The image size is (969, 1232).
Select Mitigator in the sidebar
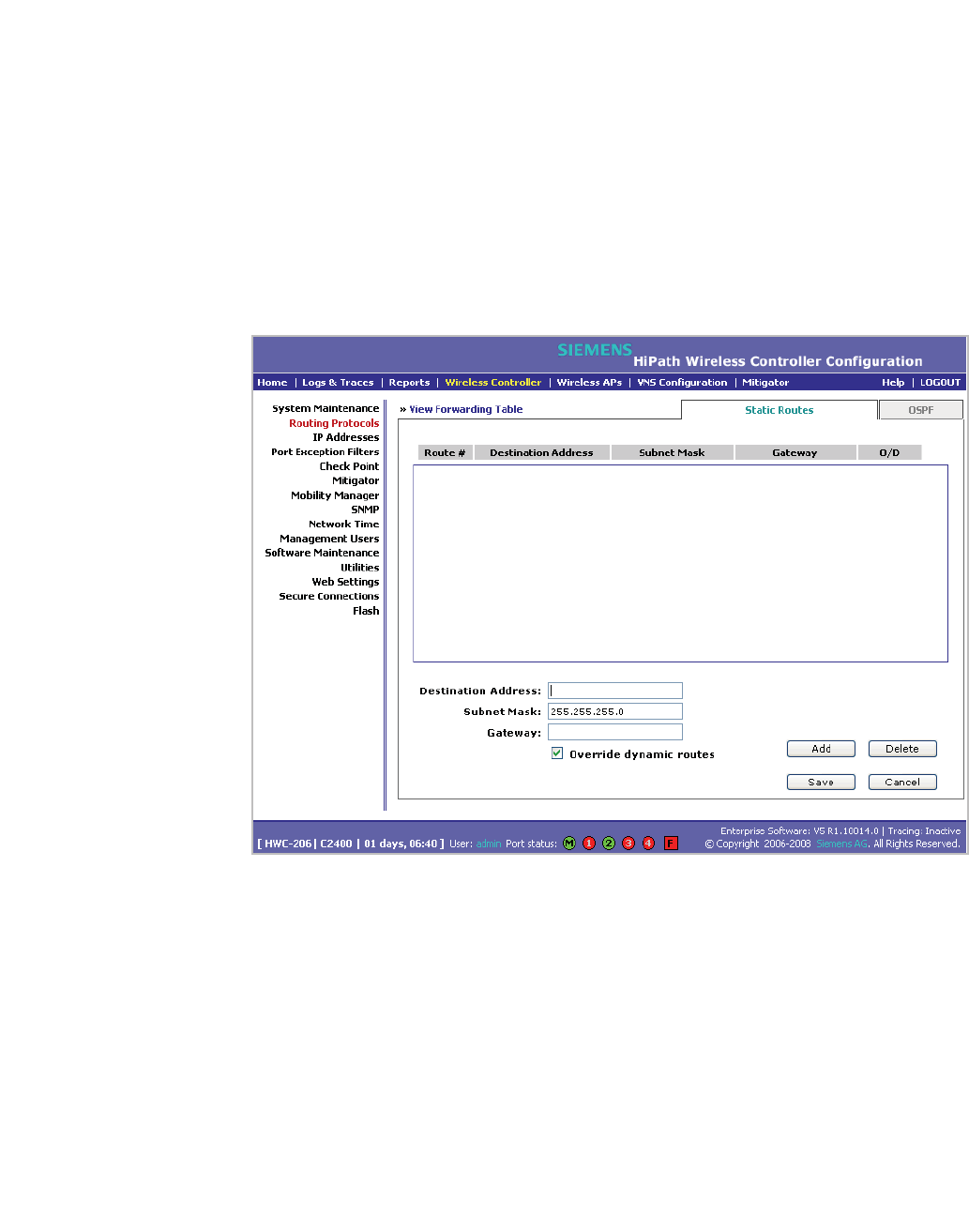click(x=356, y=480)
